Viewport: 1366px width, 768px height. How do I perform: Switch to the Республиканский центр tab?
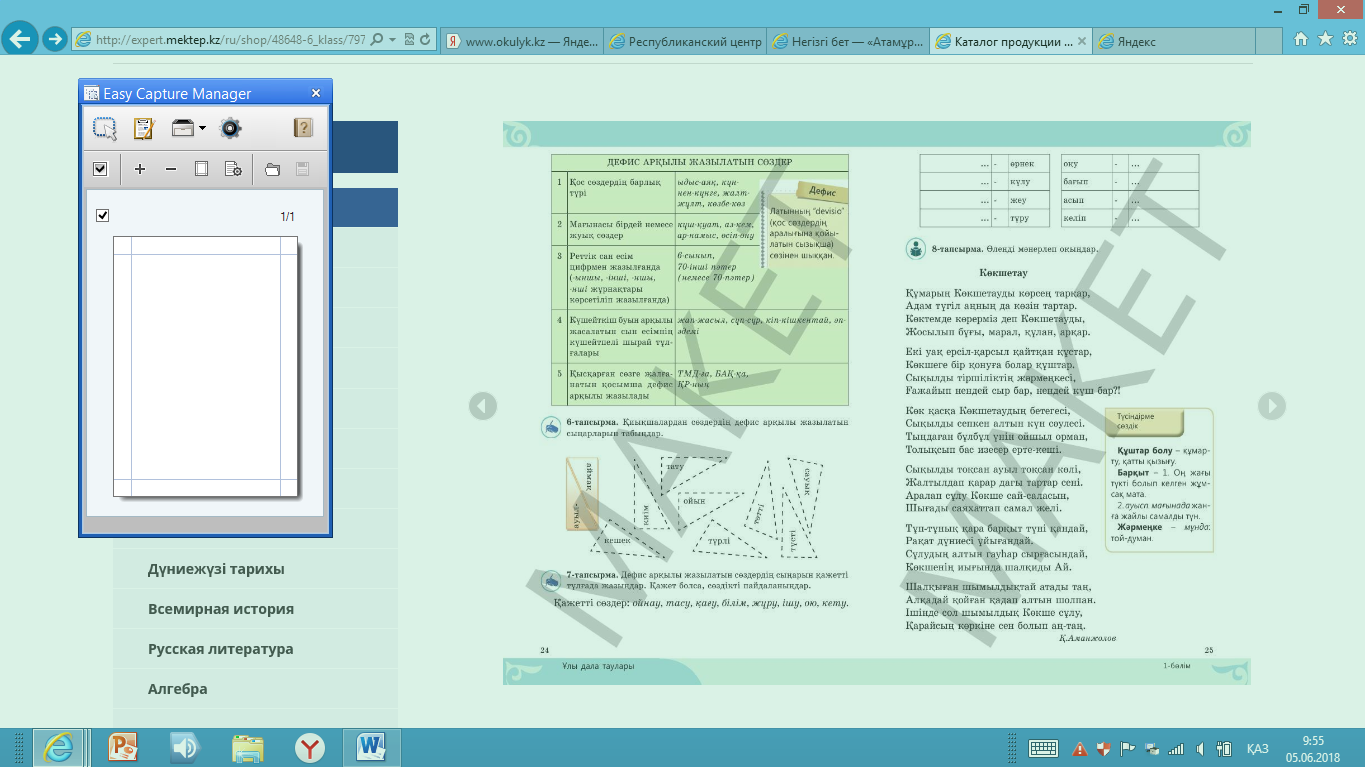click(x=685, y=41)
